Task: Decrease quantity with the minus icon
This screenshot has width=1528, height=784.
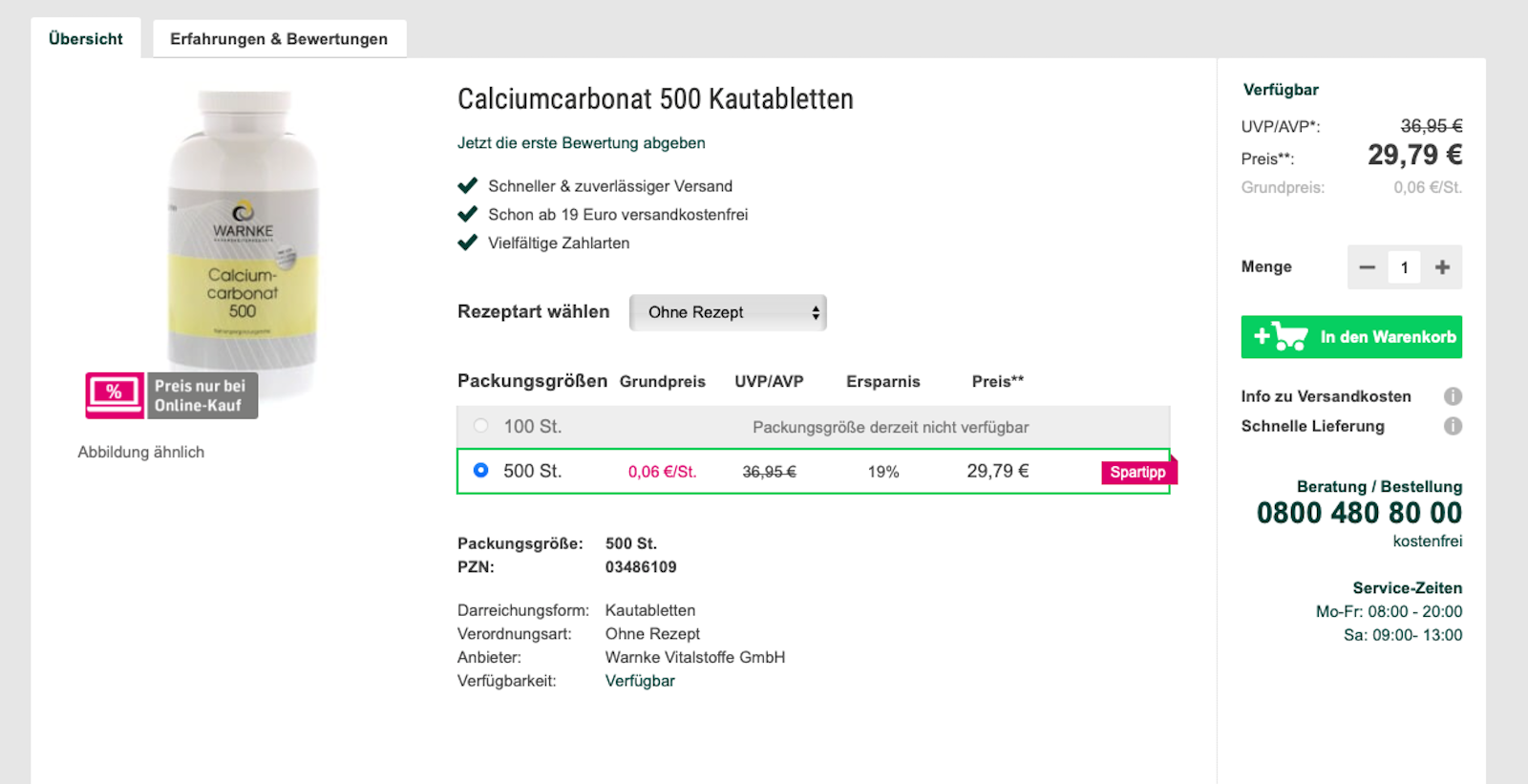Action: 1367,267
